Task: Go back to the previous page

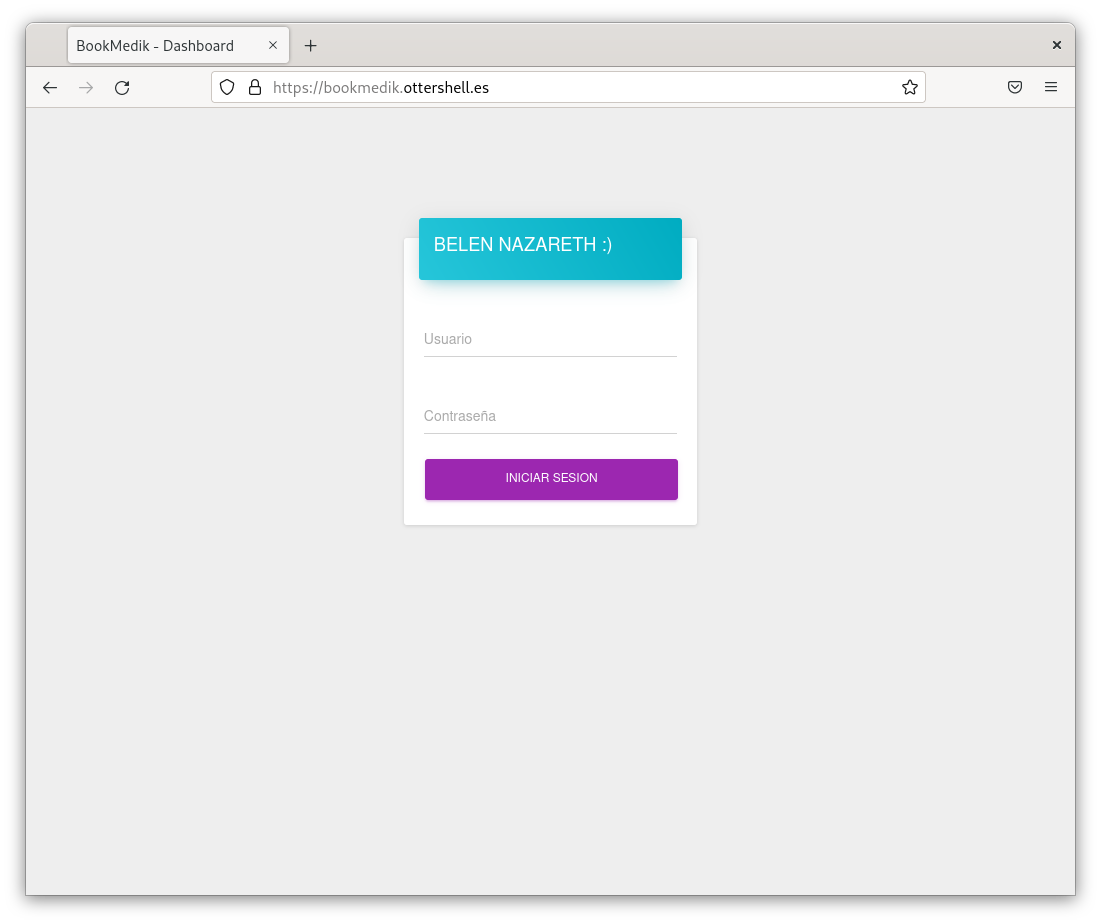Action: point(50,88)
